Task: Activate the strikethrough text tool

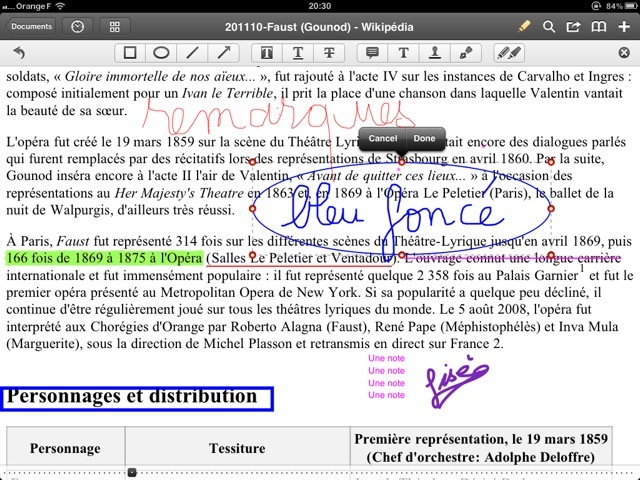Action: [x=328, y=52]
